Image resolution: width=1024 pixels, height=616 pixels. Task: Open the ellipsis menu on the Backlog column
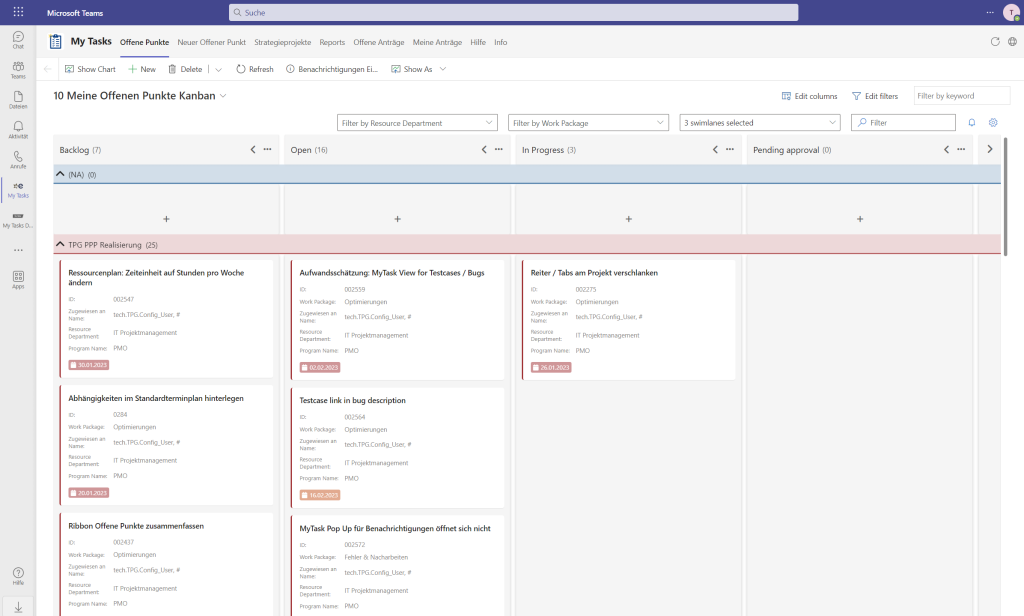[265, 148]
